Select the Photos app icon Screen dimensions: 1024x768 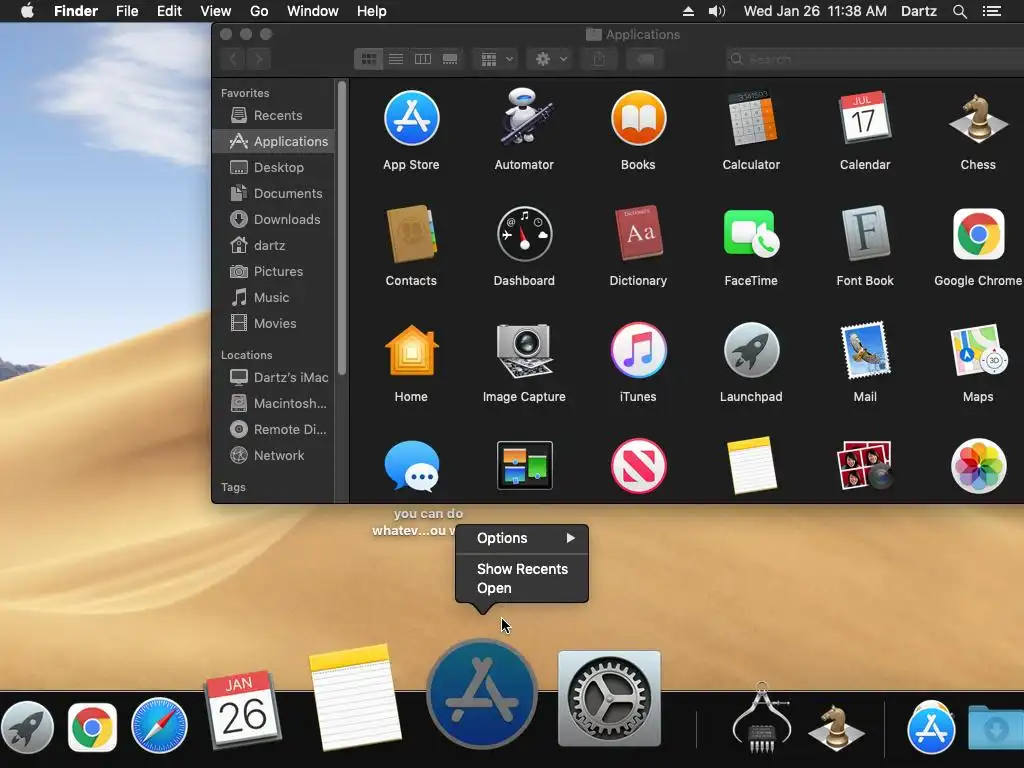(x=978, y=466)
